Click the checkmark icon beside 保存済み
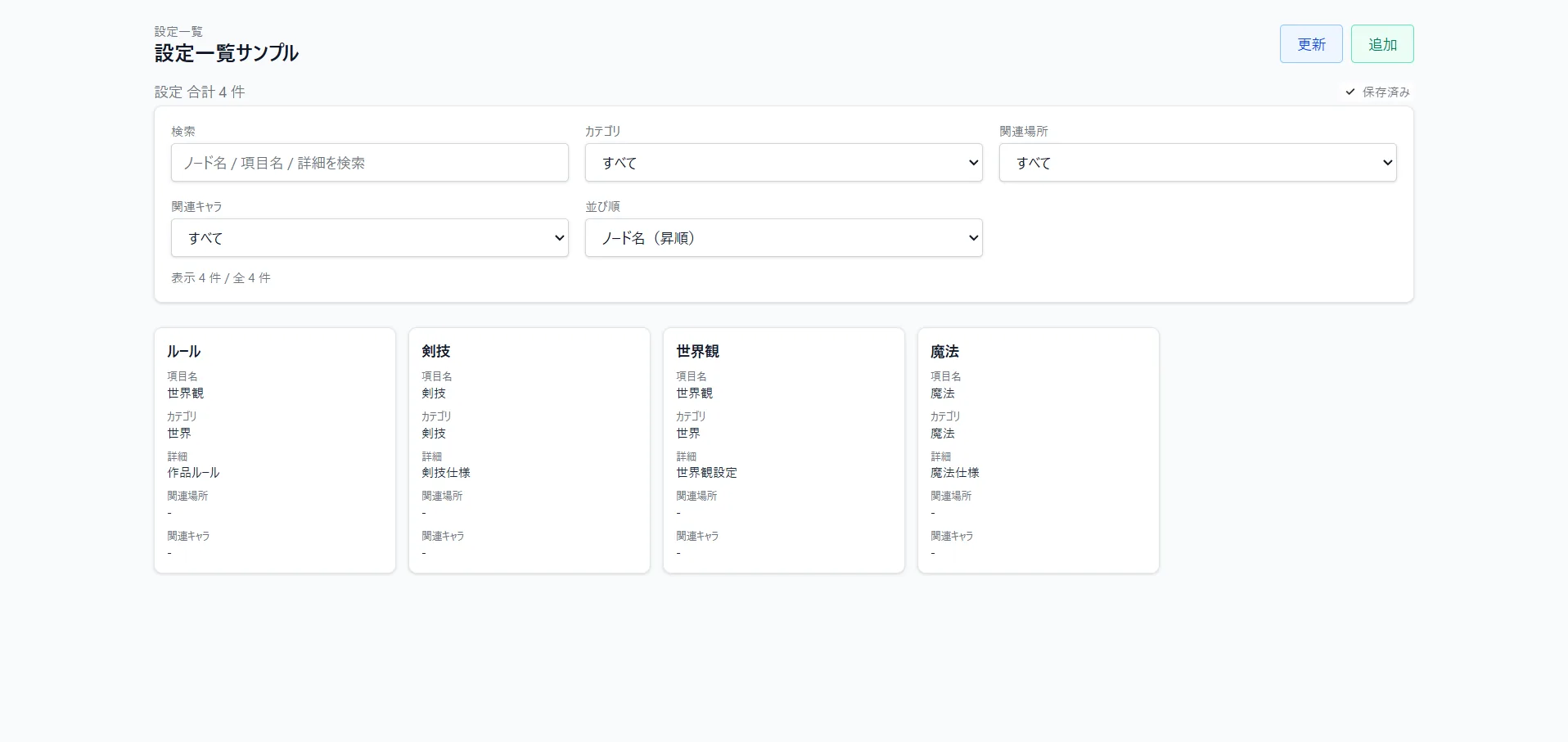 (x=1350, y=92)
